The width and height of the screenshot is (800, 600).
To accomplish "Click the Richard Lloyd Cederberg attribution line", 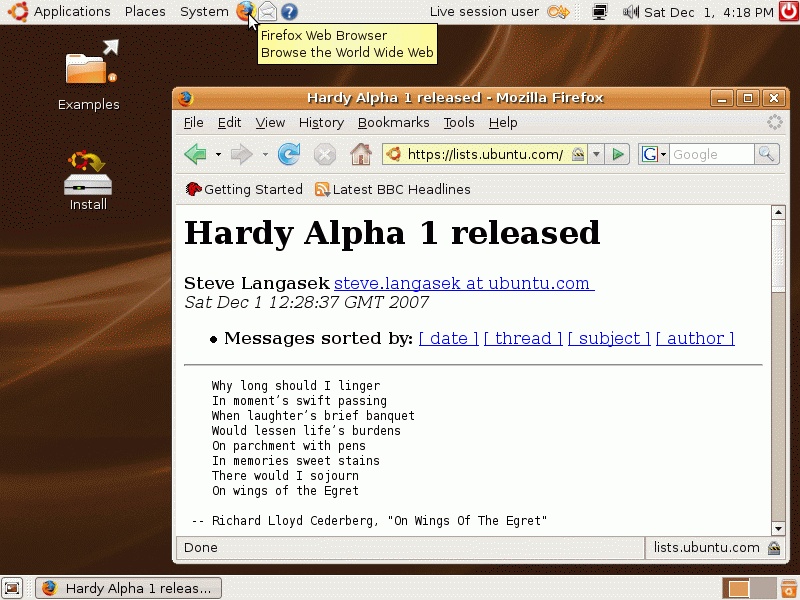I will [369, 520].
